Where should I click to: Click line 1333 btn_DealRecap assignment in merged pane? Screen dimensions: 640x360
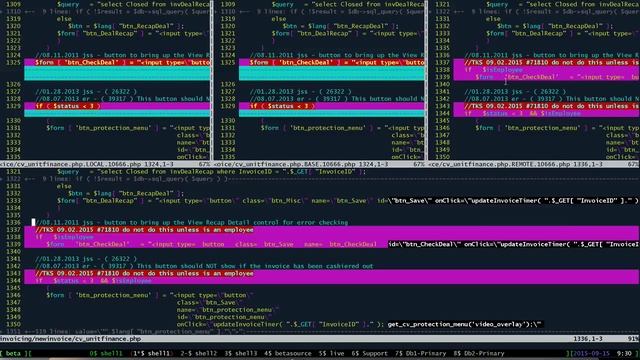tap(348, 201)
